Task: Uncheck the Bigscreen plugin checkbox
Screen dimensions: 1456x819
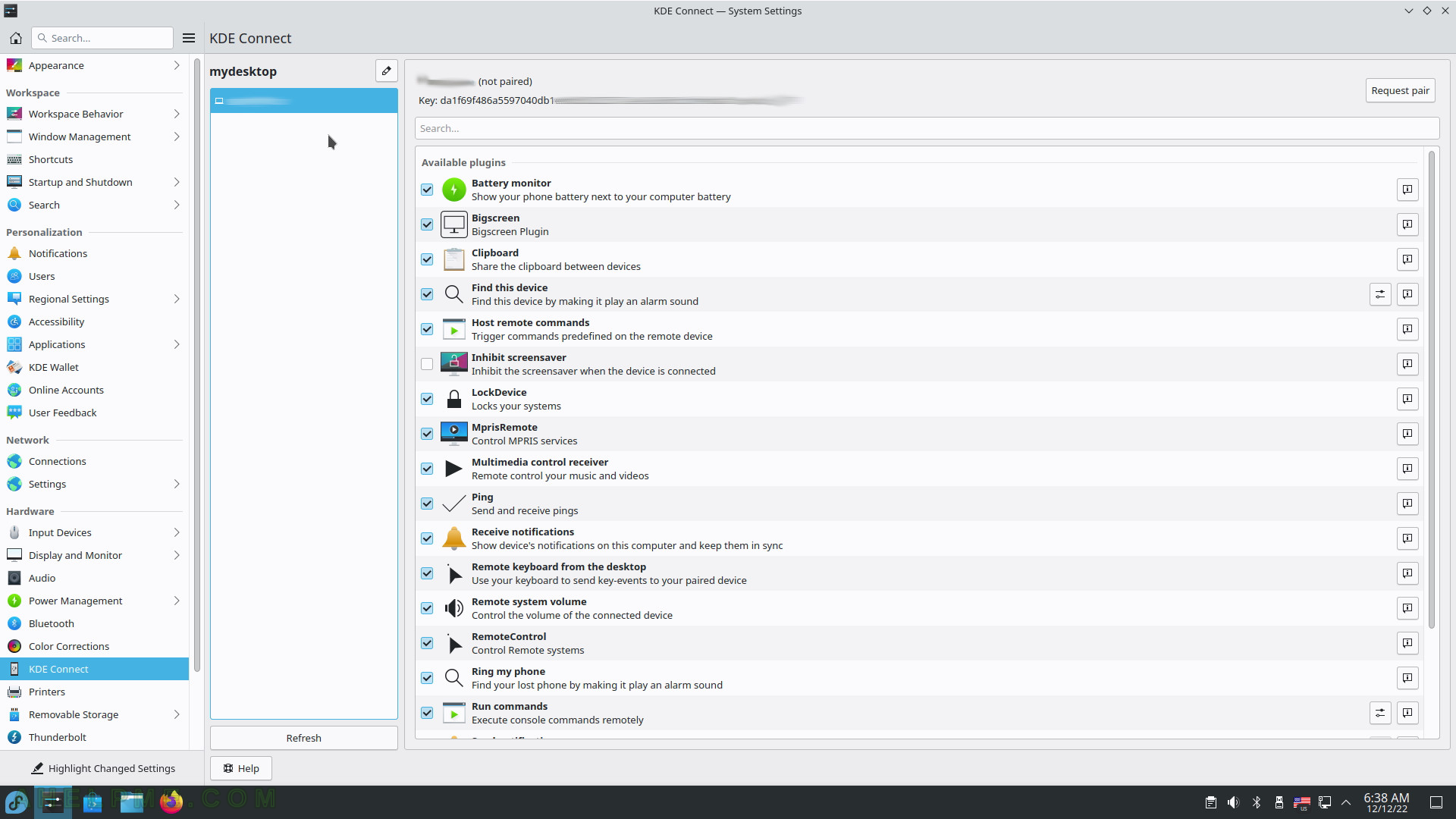Action: [x=427, y=224]
